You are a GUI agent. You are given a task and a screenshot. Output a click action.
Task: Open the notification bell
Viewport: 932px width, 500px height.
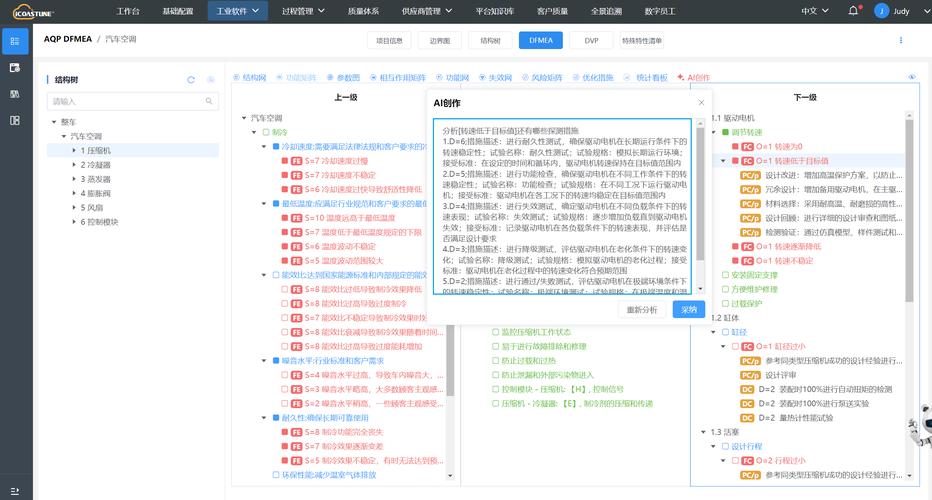click(854, 11)
